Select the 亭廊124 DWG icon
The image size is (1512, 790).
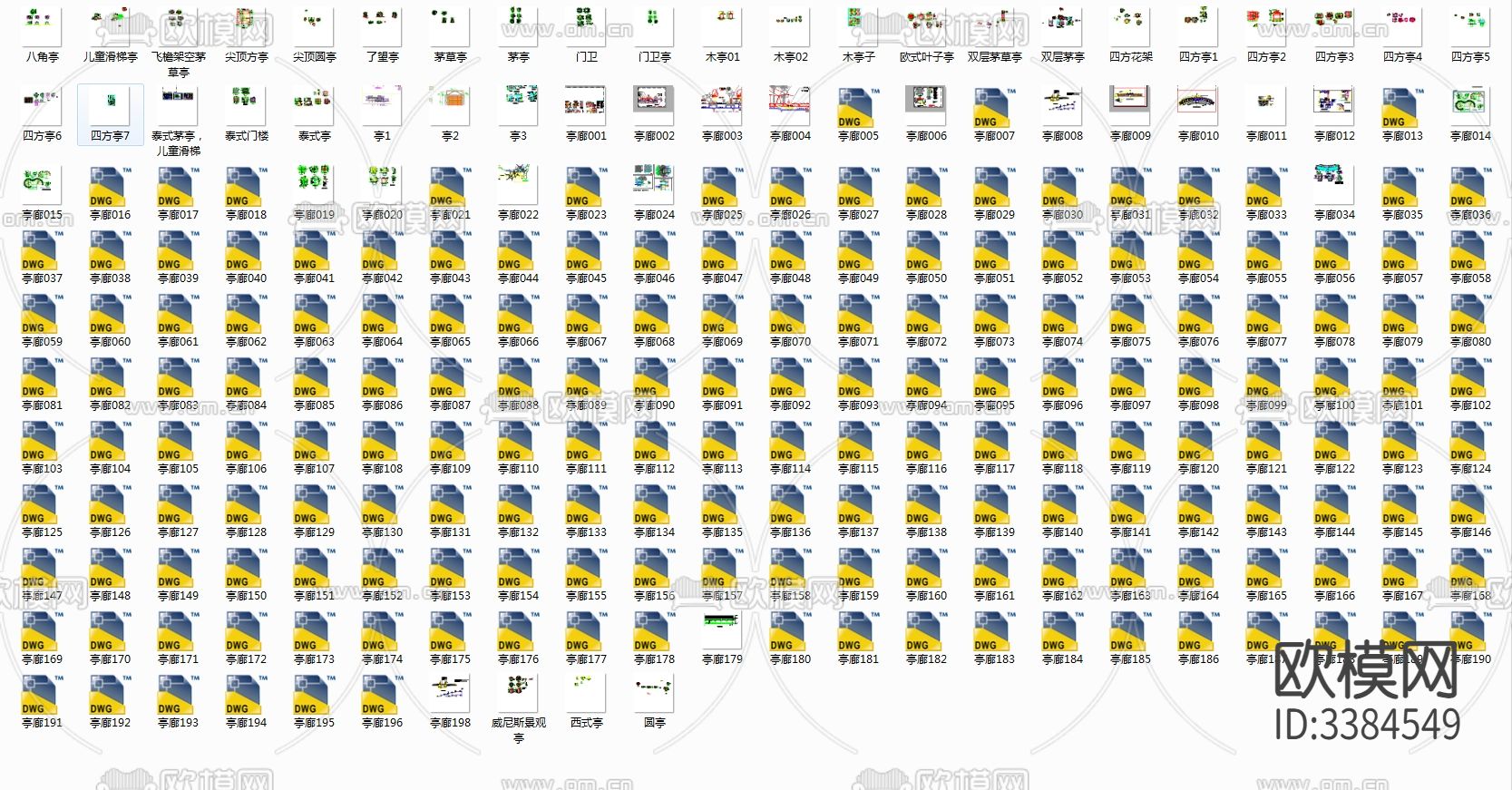[x=1470, y=440]
